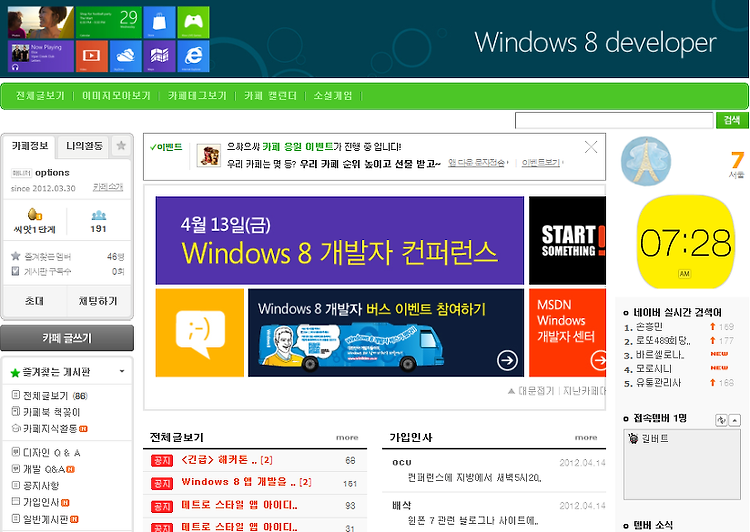Open the 카페소개 link
The height and width of the screenshot is (532, 750).
pyautogui.click(x=108, y=187)
